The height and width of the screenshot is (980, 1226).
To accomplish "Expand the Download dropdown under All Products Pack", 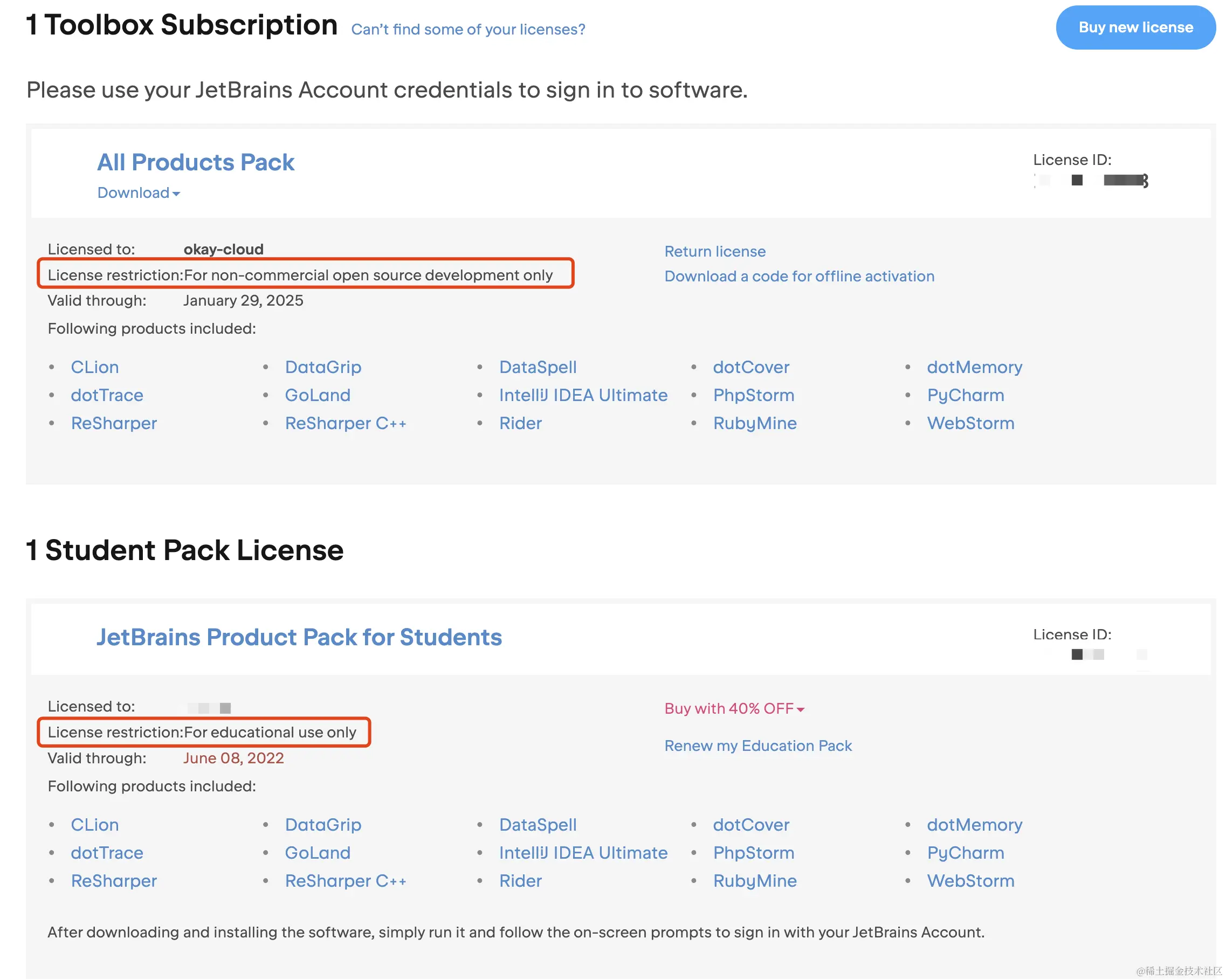I will click(x=138, y=192).
